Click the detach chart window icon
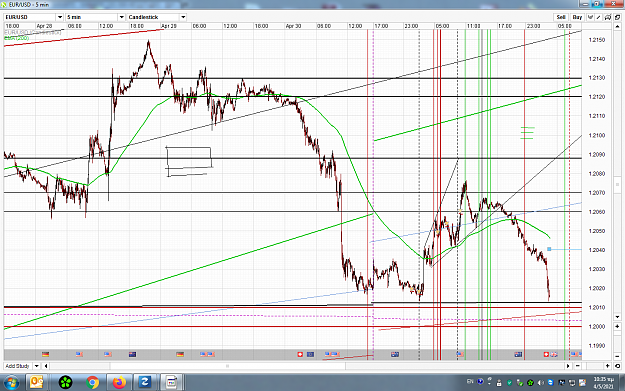Image resolution: width=625 pixels, height=391 pixels. 617,17
